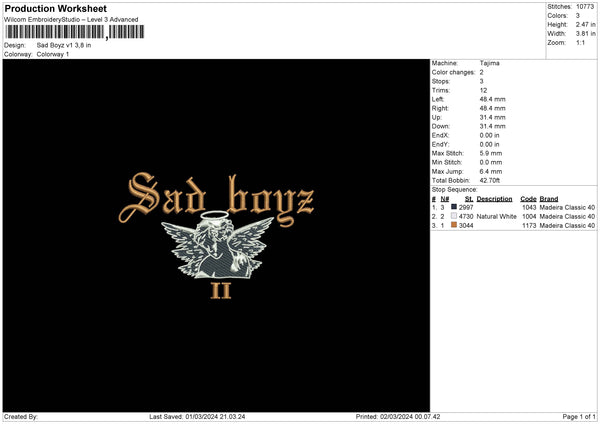Screen dimensions: 600x424
Task: Click the "Page 1 of 1" footer text
Action: [x=579, y=417]
